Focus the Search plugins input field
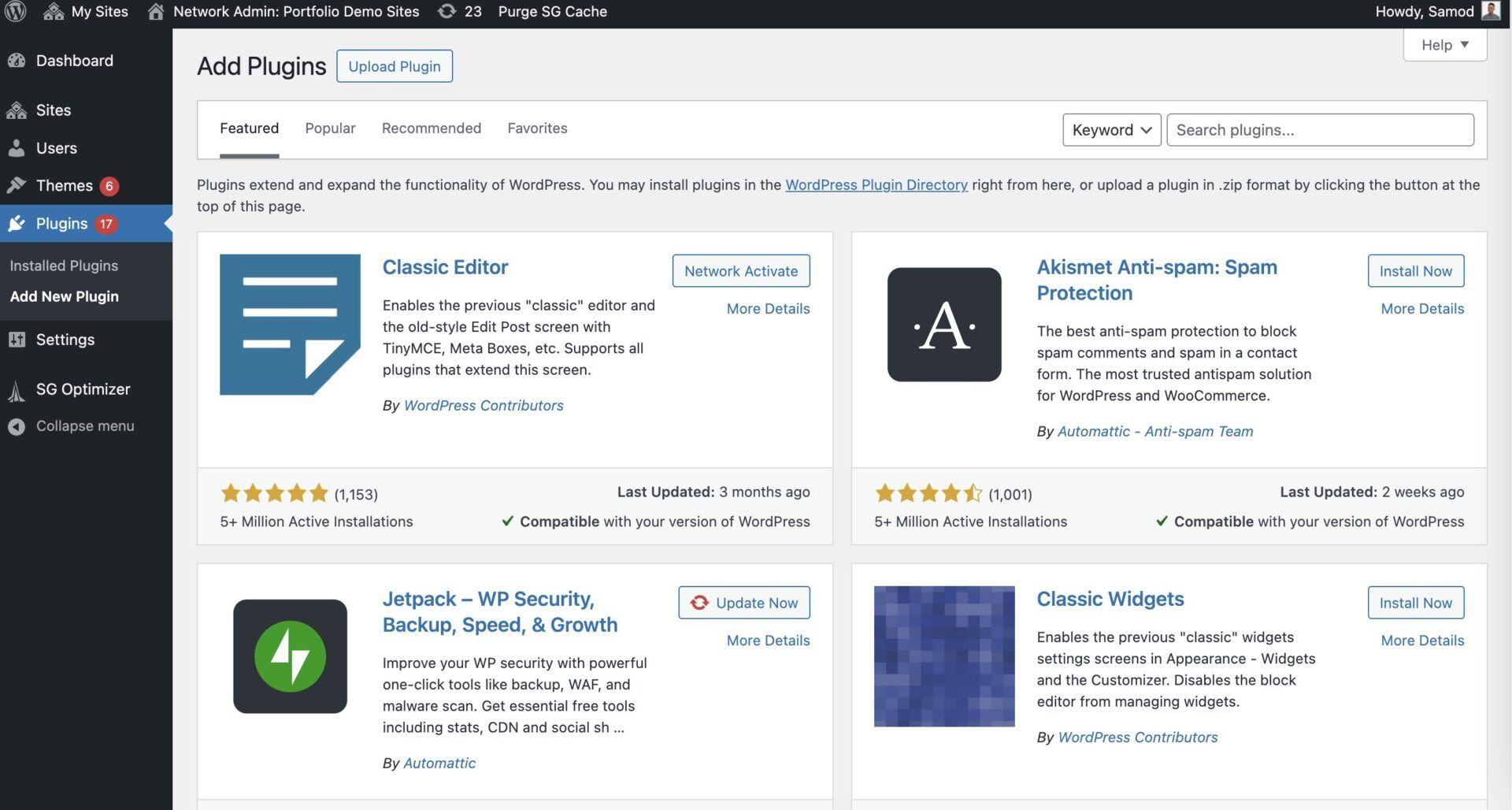 1320,130
